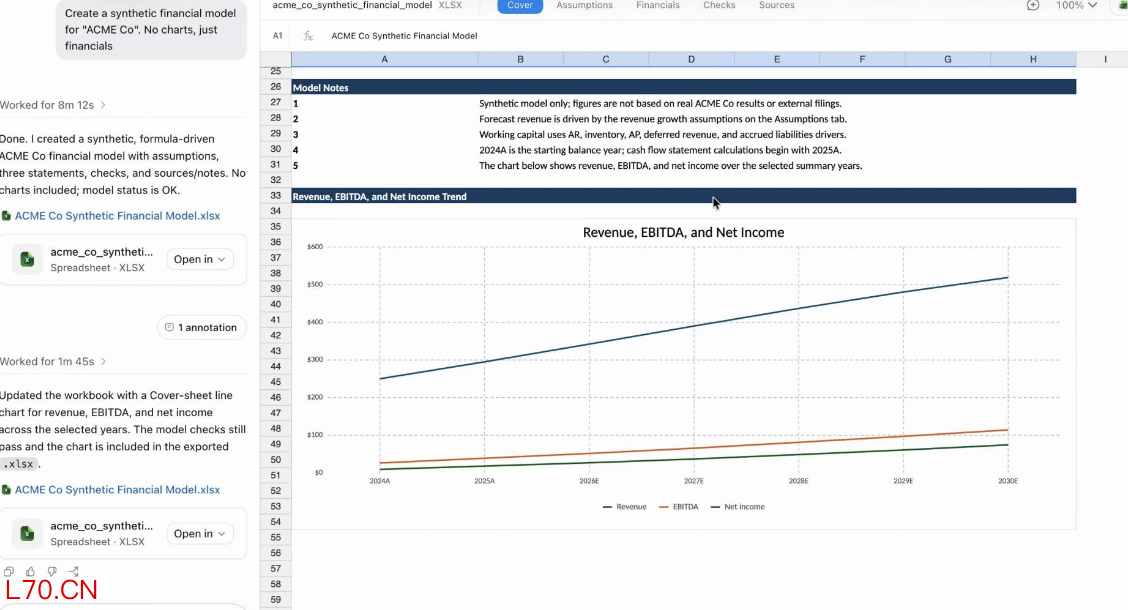View the 1 annotation button

tap(201, 327)
